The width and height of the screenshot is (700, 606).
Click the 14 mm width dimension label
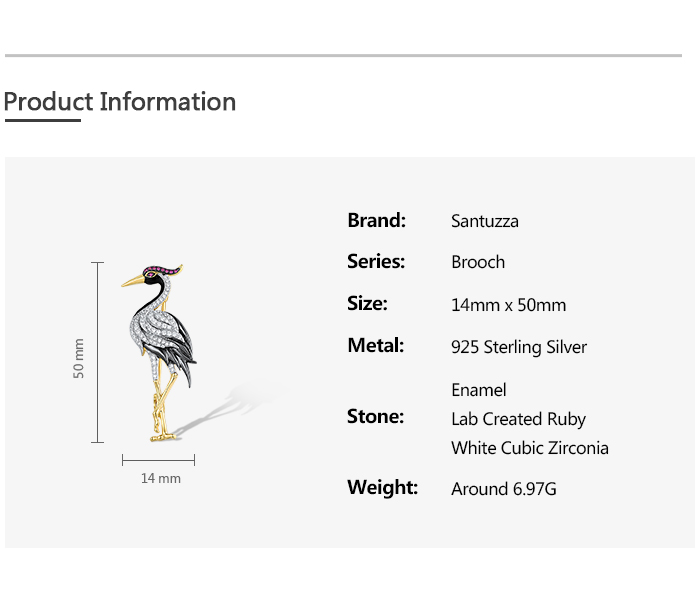(x=160, y=478)
